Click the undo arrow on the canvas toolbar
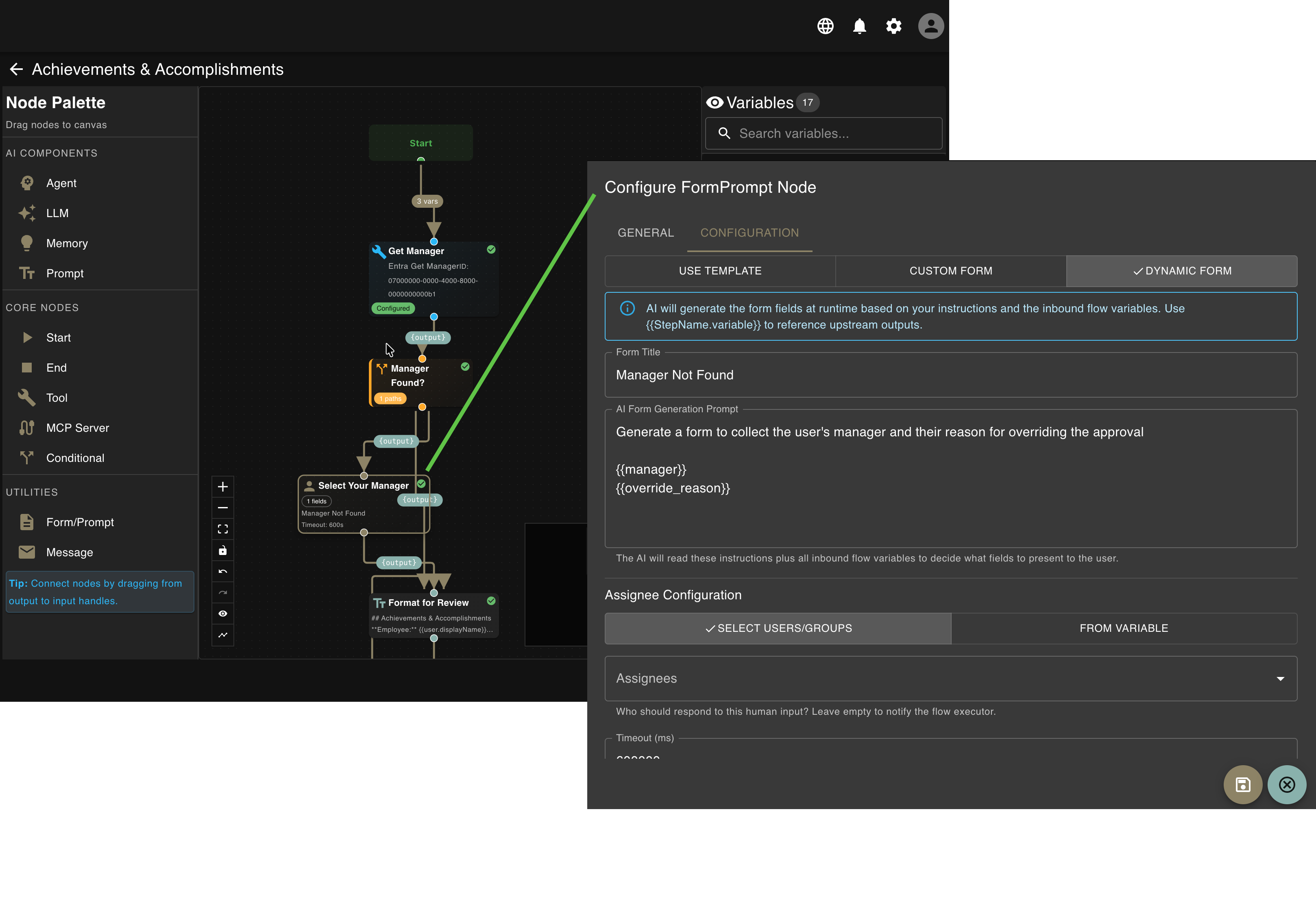 [223, 571]
